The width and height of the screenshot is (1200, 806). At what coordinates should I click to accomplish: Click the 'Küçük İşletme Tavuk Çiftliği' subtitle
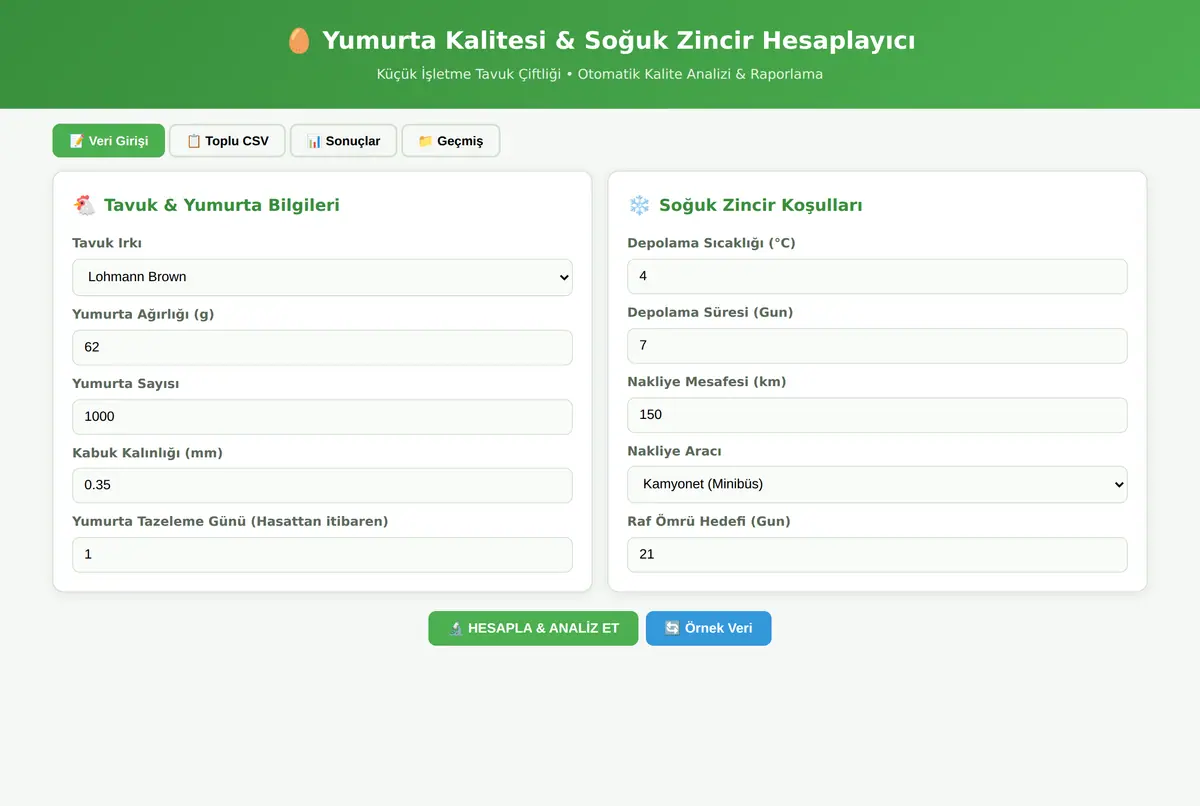[x=469, y=74]
